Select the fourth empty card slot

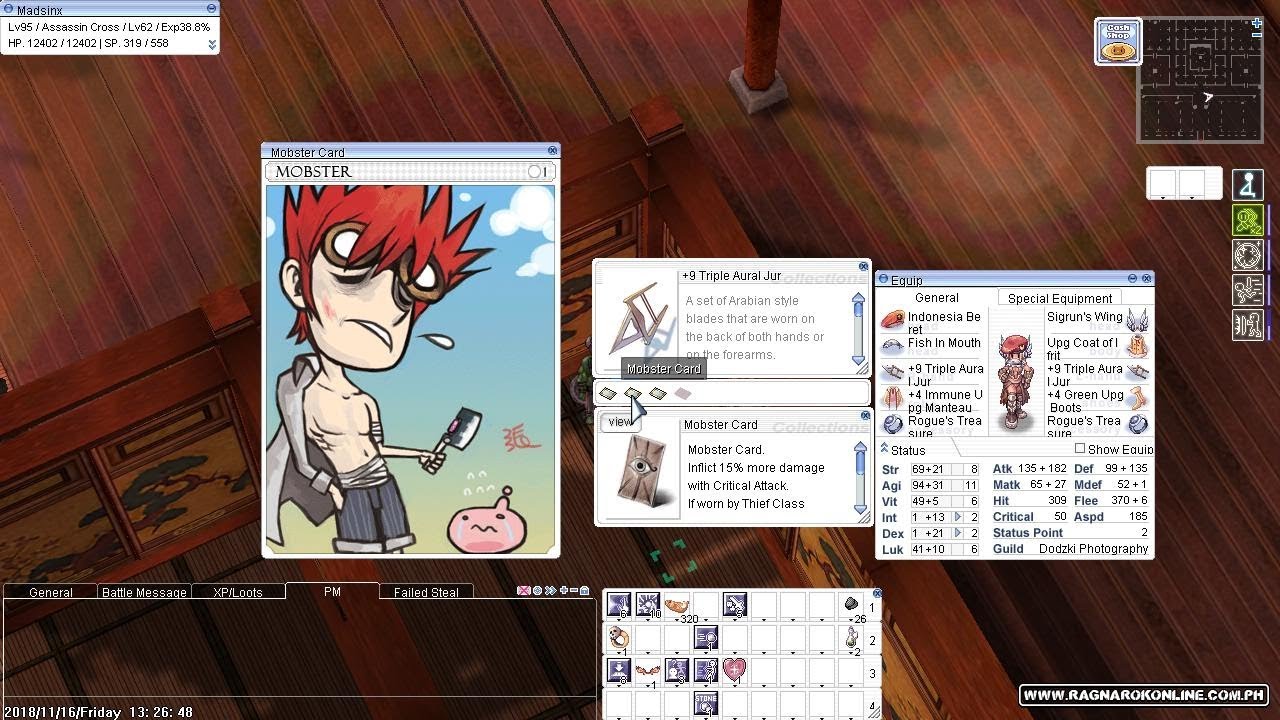point(682,394)
